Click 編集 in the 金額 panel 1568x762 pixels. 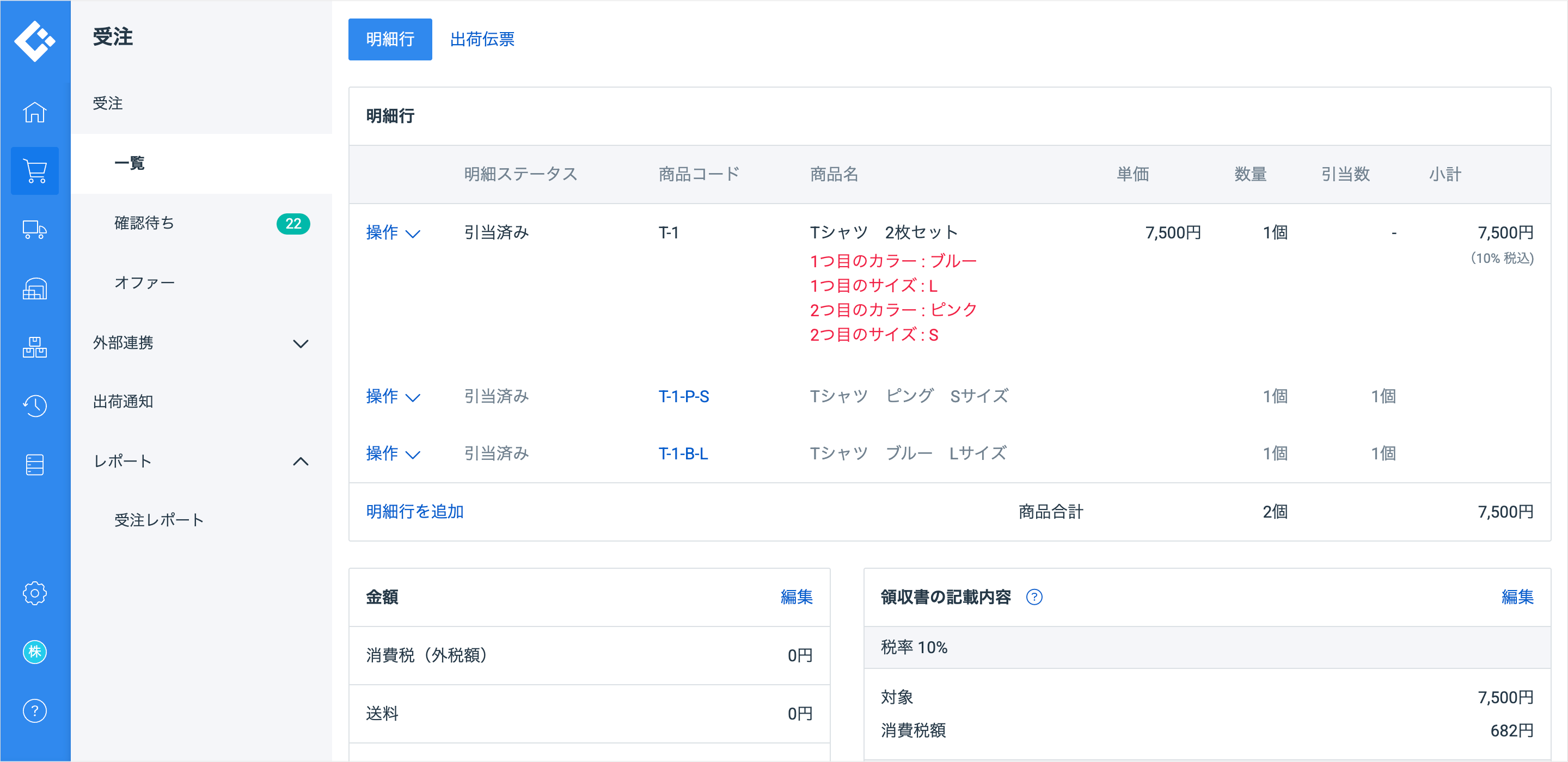coord(795,597)
